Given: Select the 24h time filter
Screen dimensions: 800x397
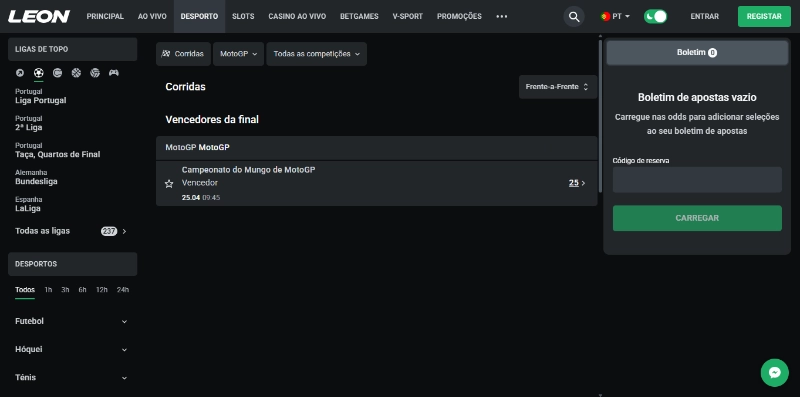Looking at the screenshot, I should pos(122,290).
